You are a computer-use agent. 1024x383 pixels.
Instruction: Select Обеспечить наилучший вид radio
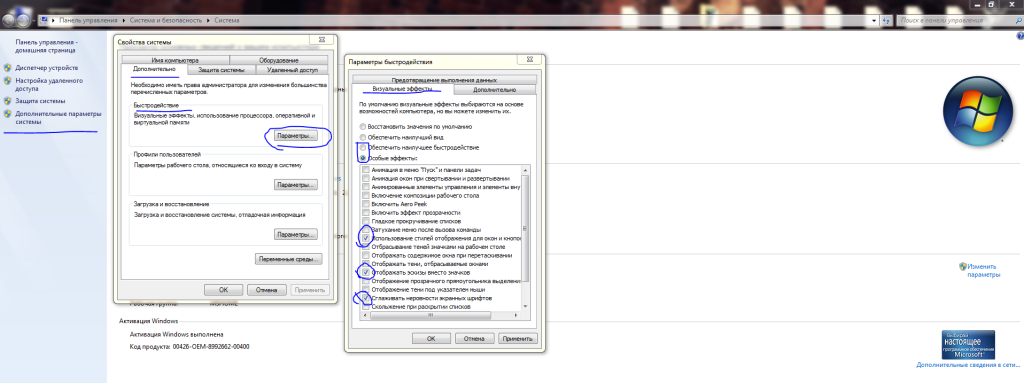pyautogui.click(x=362, y=137)
